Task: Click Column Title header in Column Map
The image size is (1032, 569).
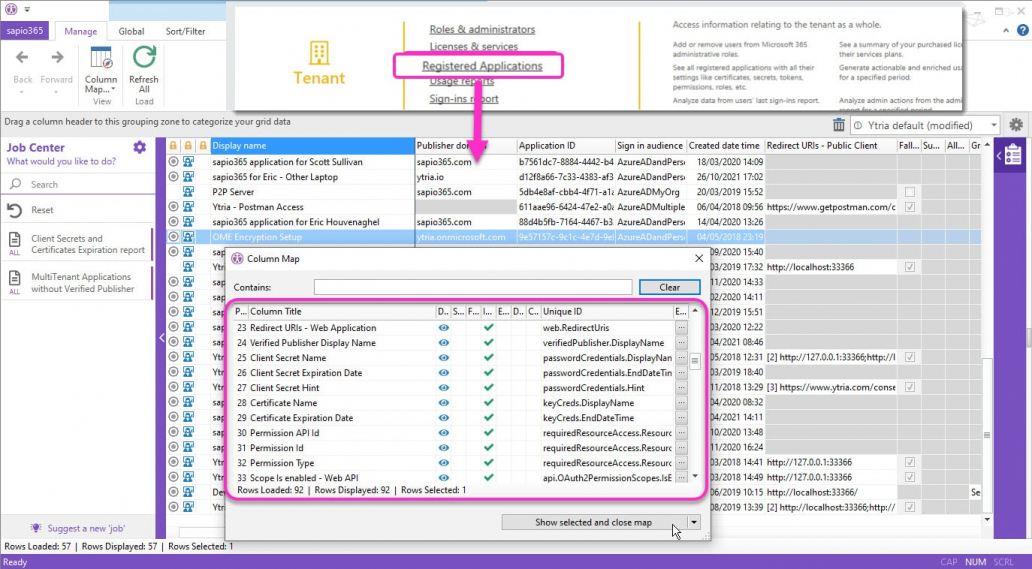Action: (342, 312)
